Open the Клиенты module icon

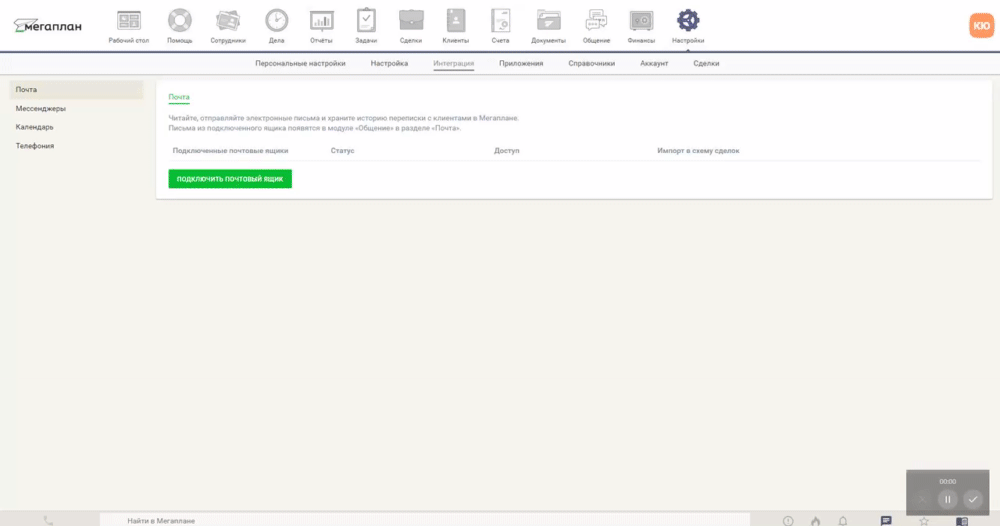point(455,22)
